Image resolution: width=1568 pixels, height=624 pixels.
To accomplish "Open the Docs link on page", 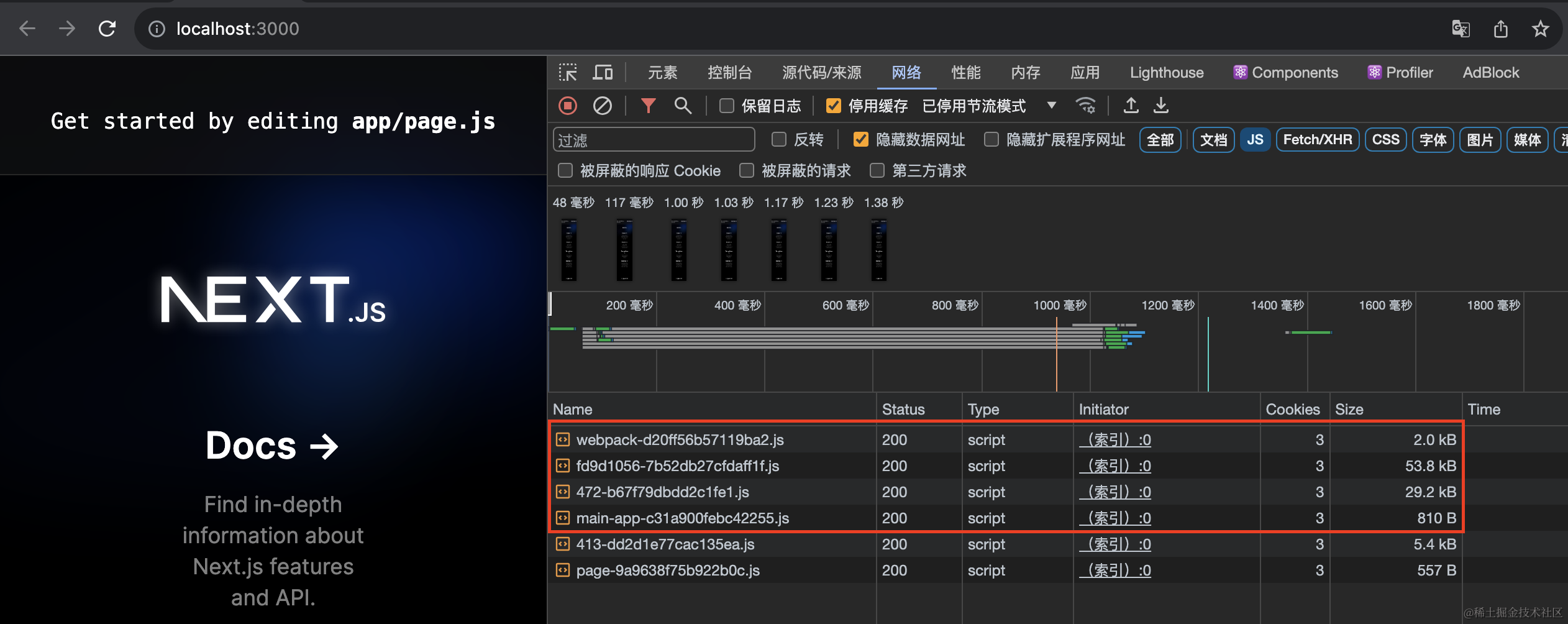I will click(x=272, y=446).
